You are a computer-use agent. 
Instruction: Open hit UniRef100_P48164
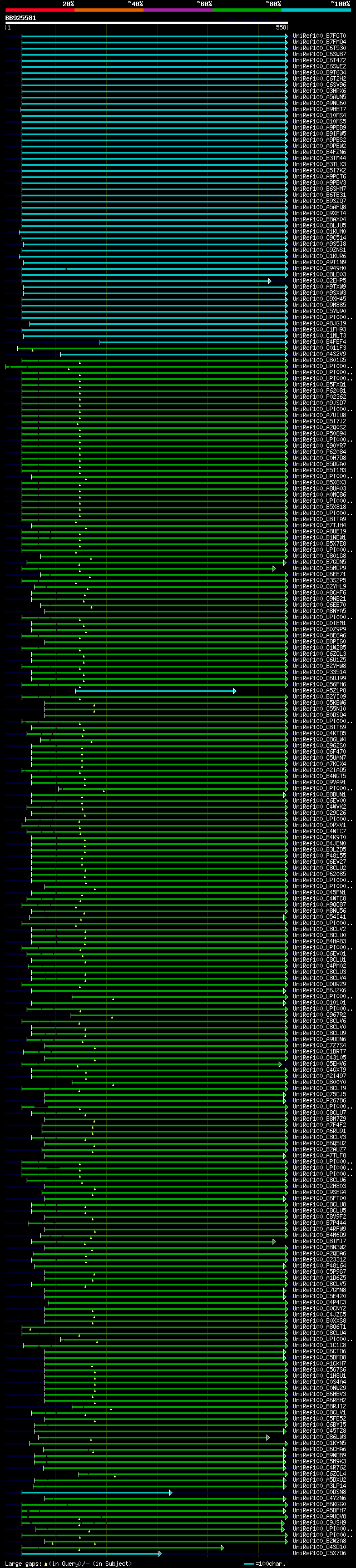click(x=319, y=1265)
